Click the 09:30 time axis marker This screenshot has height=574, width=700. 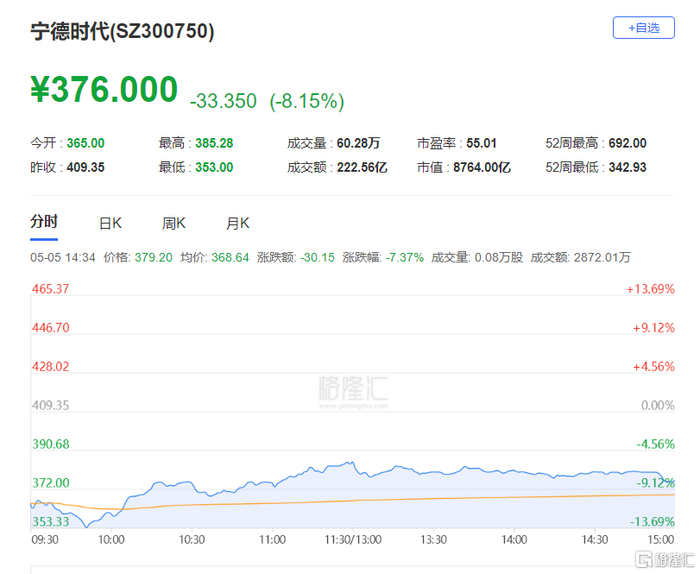tap(45, 540)
